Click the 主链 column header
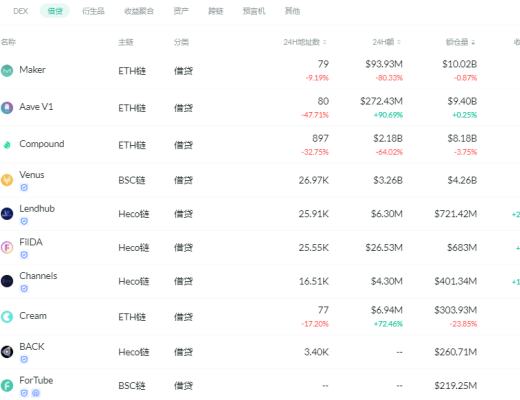This screenshot has width=520, height=400. pyautogui.click(x=126, y=42)
